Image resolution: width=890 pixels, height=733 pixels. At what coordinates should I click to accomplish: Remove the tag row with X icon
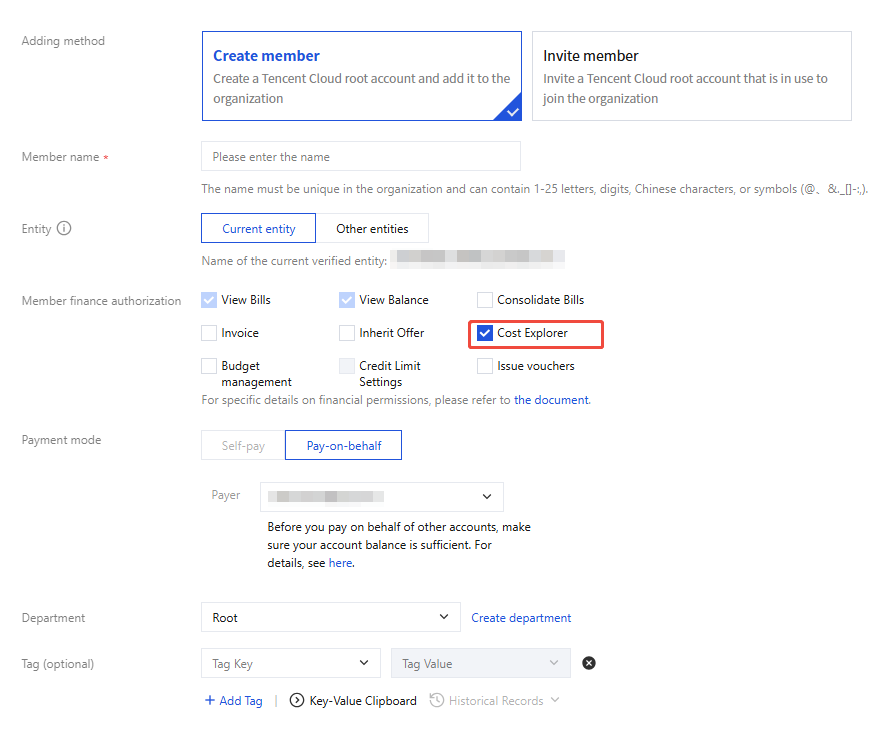click(x=589, y=663)
